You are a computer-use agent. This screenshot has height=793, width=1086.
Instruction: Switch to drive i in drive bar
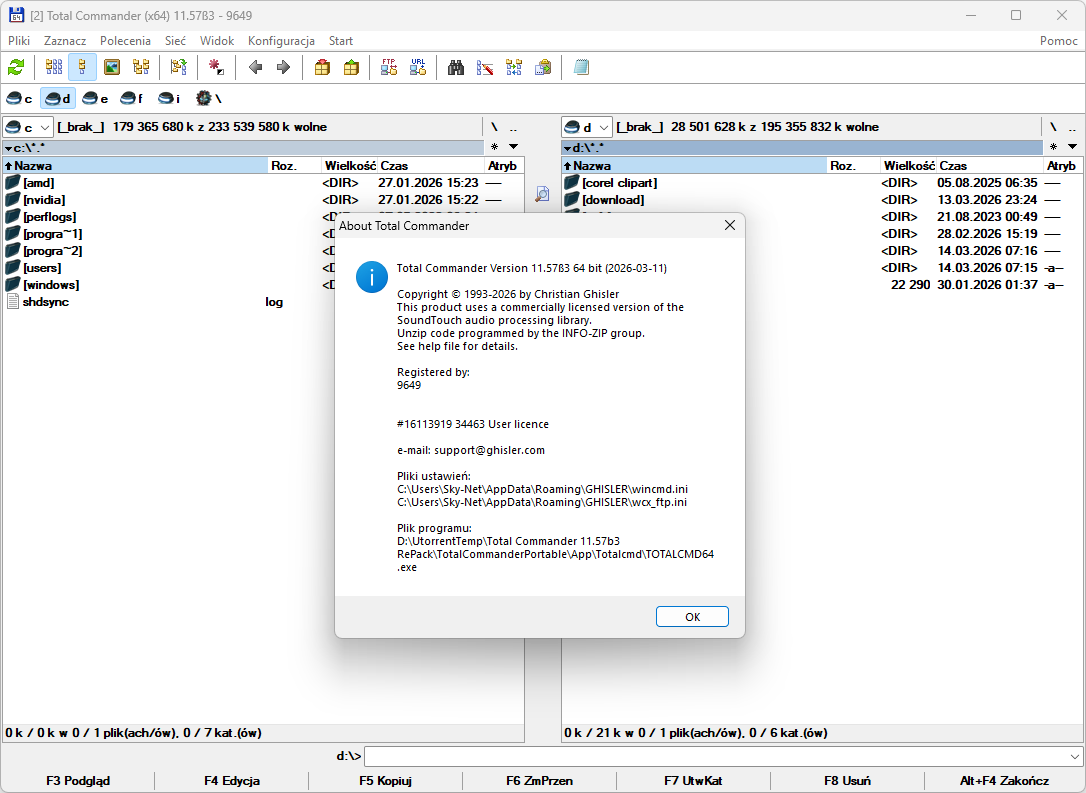coord(169,98)
